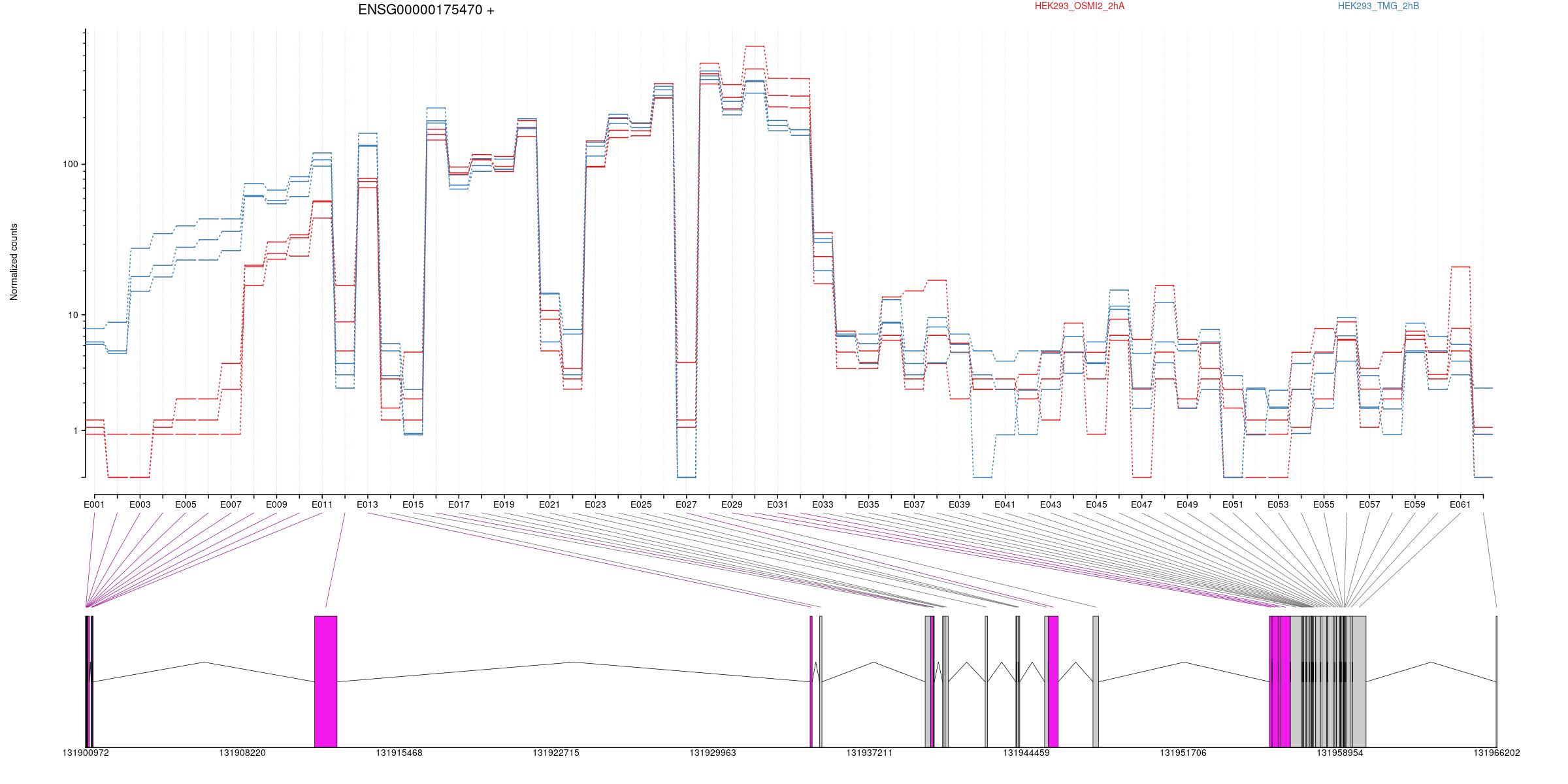1568x784 pixels.
Task: Click the gene title ENSG00000175470 +
Action: click(x=427, y=10)
